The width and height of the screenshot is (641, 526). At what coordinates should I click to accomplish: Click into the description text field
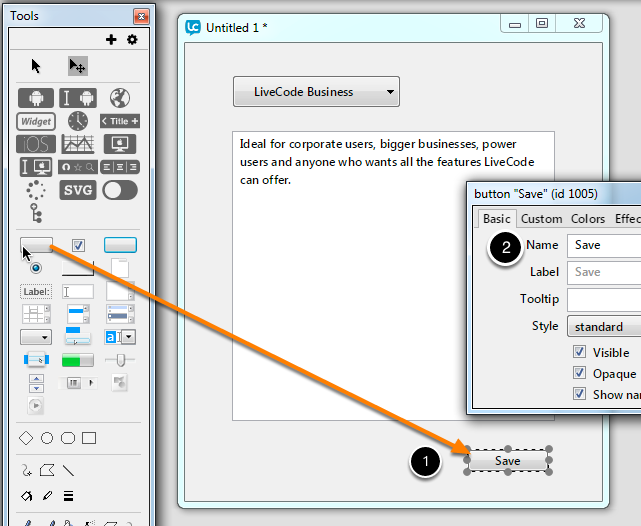[393, 276]
